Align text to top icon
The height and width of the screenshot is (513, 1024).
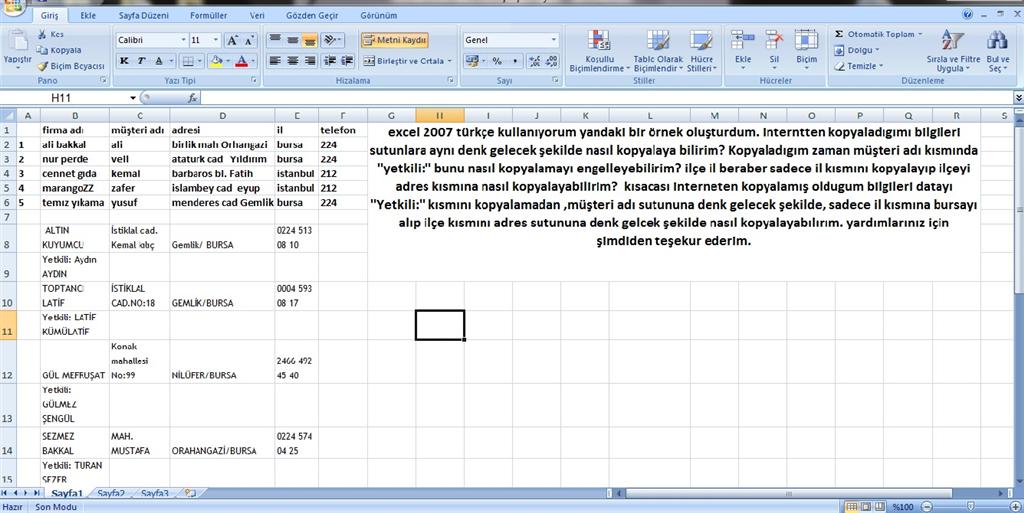tap(276, 40)
